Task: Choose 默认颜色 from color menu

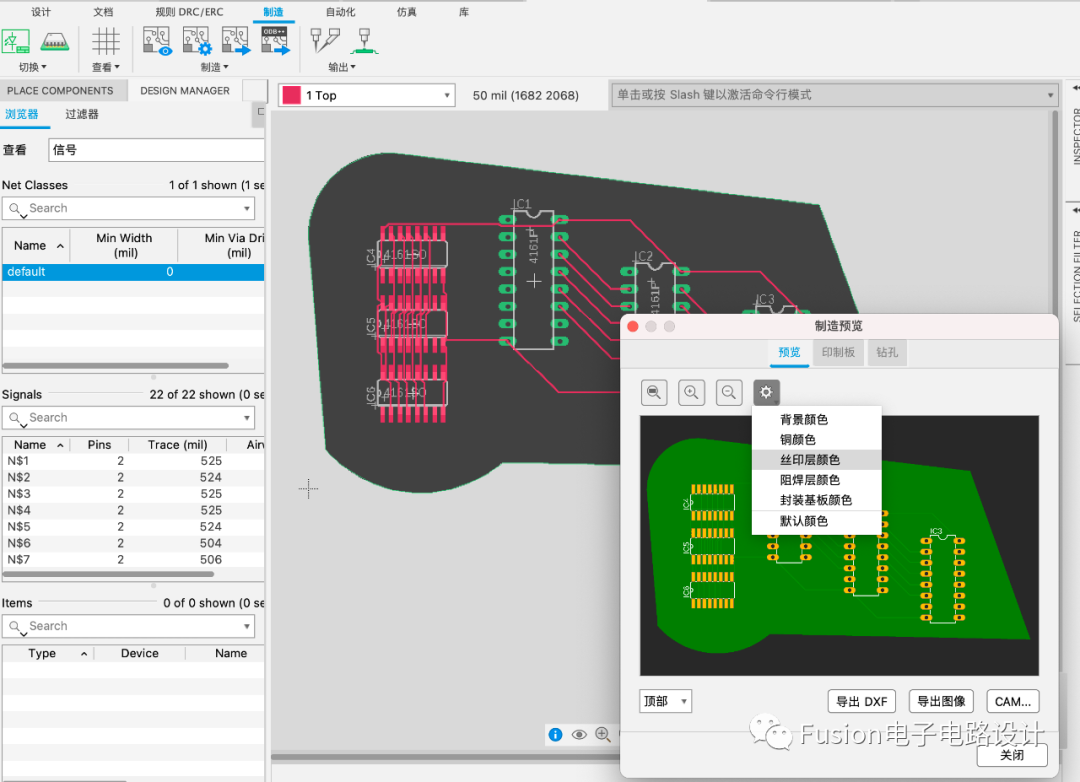Action: (x=817, y=521)
